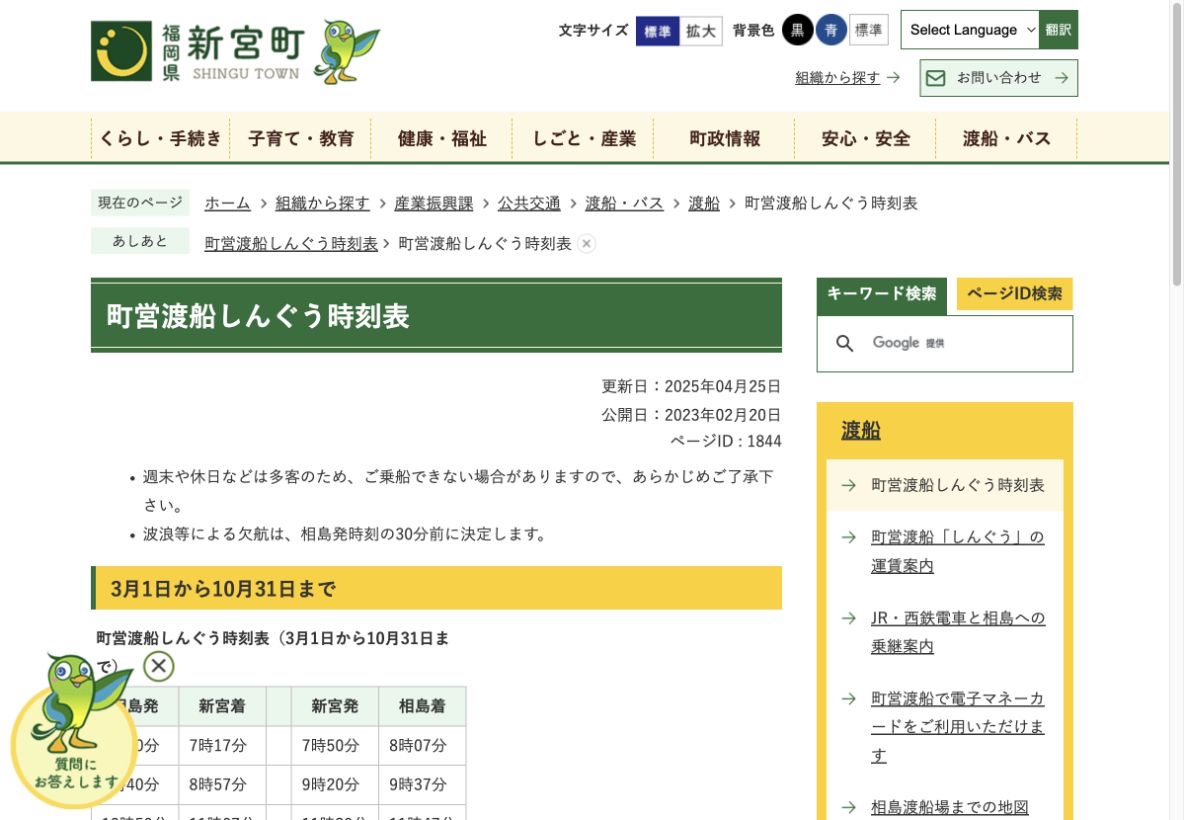The height and width of the screenshot is (820, 1184).
Task: Open the しごと・産業 menu
Action: [x=583, y=138]
